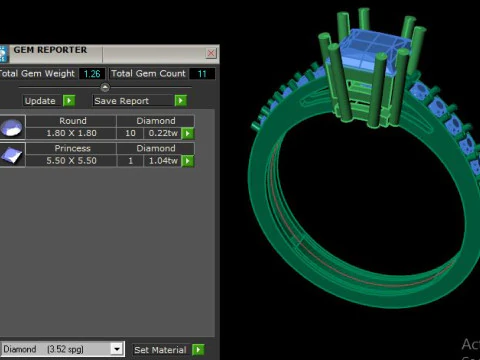Click the 1.04tw weight cell
Screen dimensions: 480x360
click(163, 161)
